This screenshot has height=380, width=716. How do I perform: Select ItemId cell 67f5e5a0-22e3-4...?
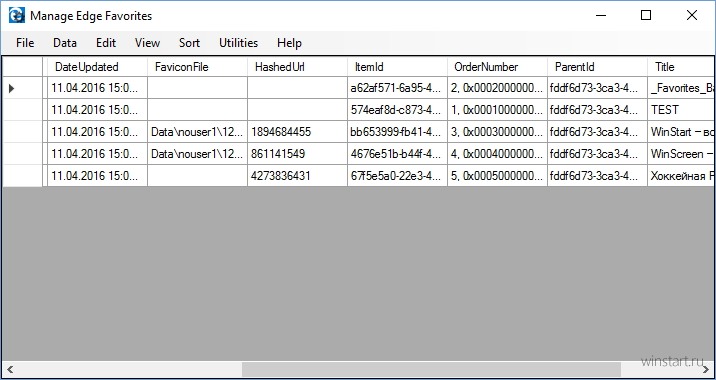coord(398,176)
